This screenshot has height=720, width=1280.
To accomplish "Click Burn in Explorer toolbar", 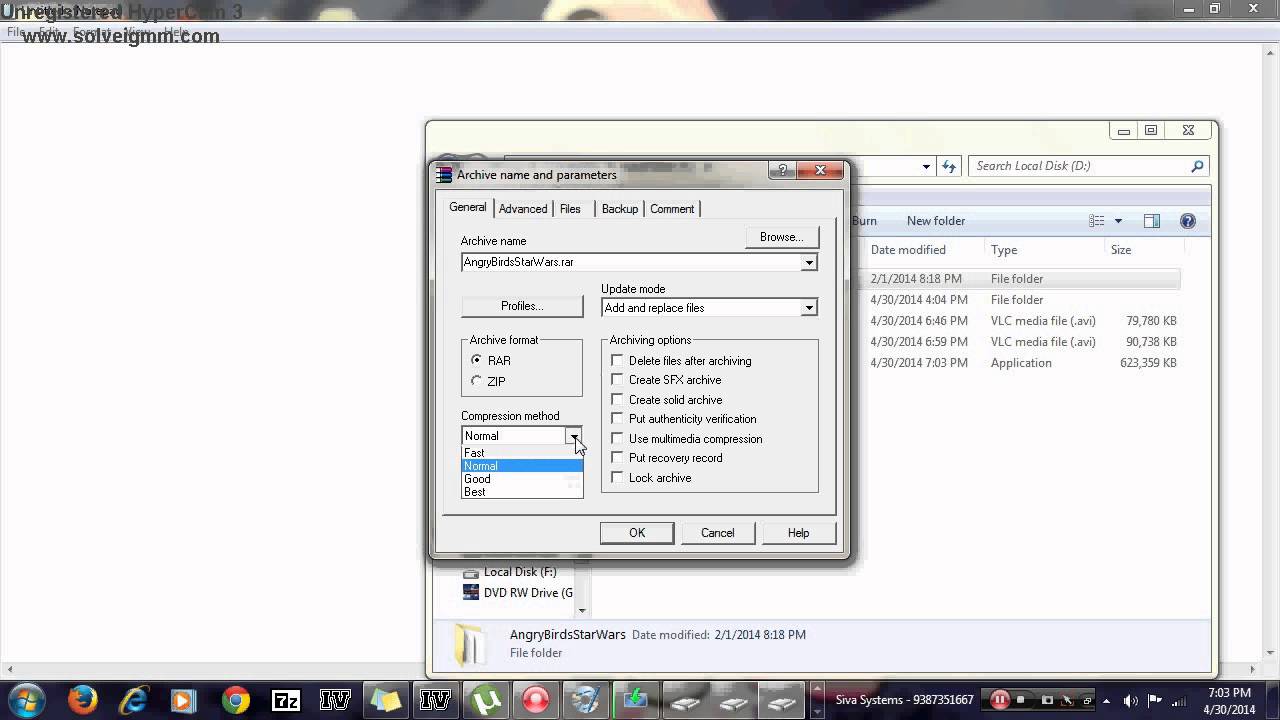I will (864, 221).
